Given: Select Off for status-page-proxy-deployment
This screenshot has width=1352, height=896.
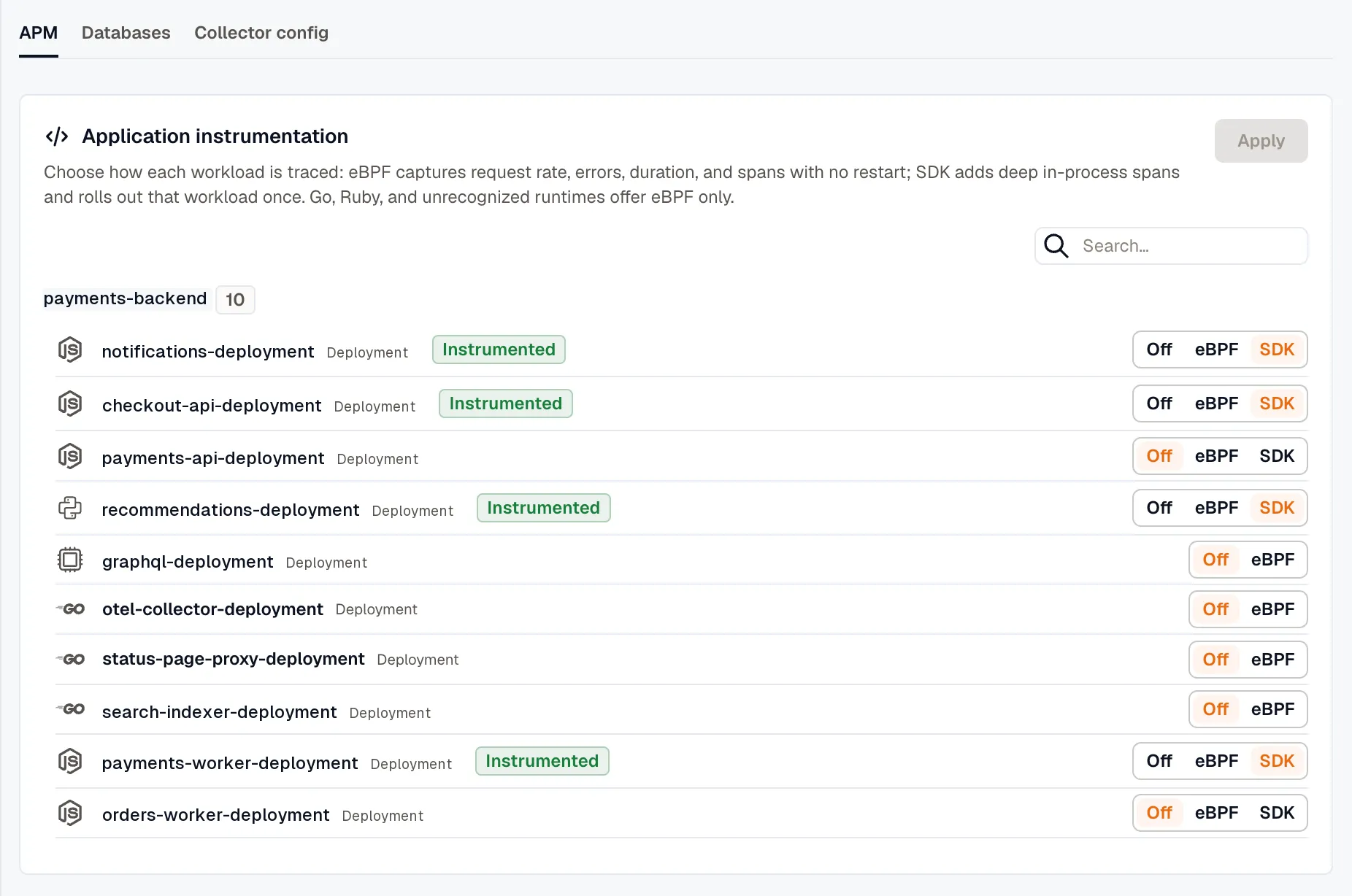Looking at the screenshot, I should 1215,660.
